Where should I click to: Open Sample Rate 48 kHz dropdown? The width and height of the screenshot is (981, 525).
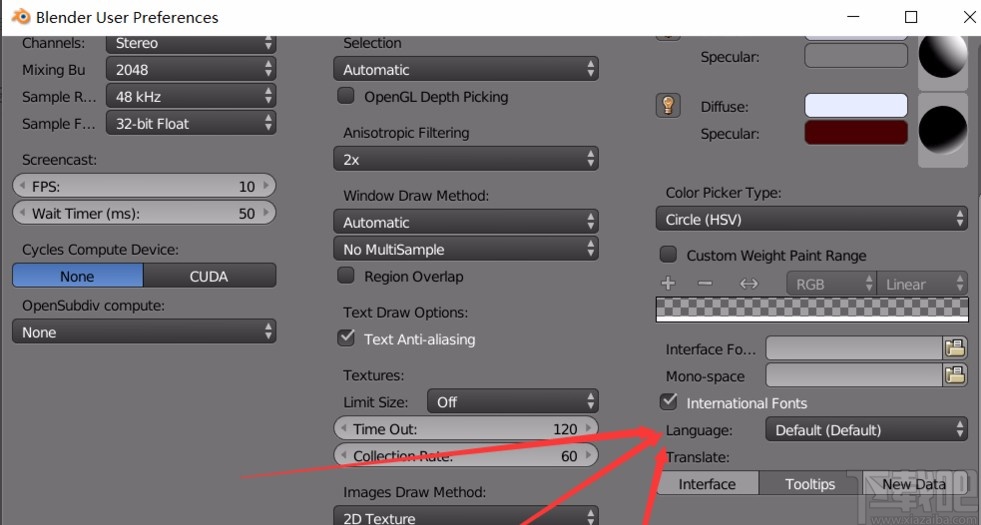pyautogui.click(x=191, y=96)
